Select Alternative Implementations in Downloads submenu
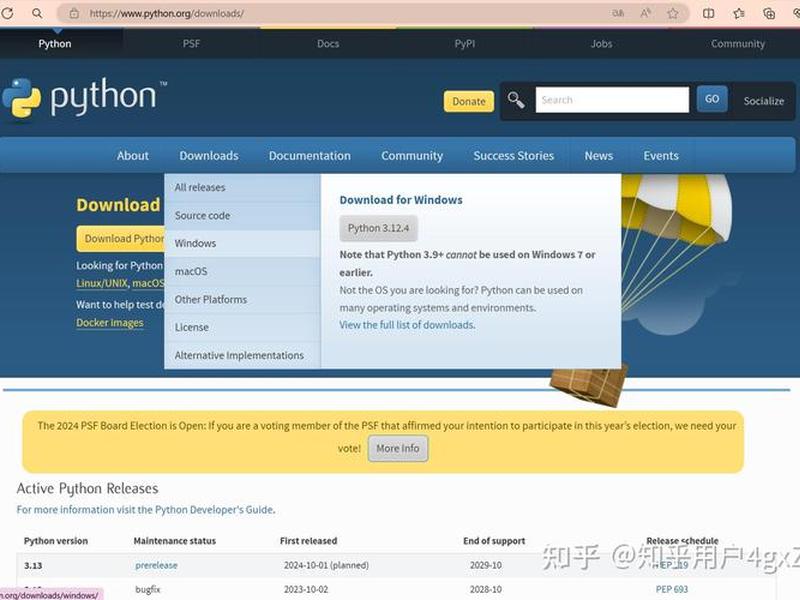The height and width of the screenshot is (600, 800). point(242,355)
